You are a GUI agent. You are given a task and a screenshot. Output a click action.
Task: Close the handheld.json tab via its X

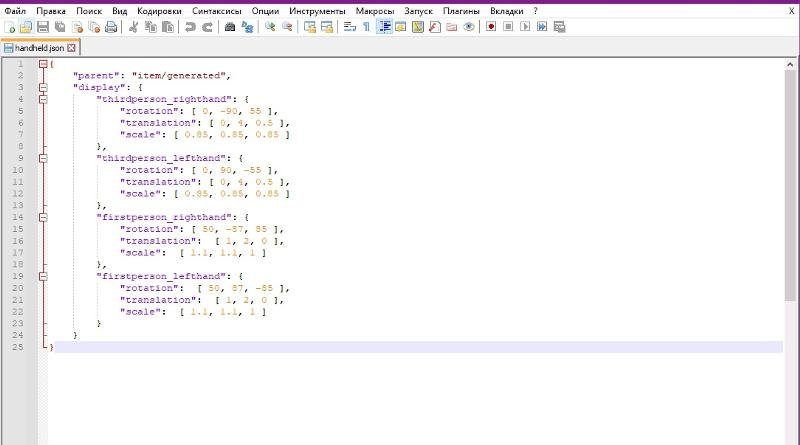[x=72, y=47]
